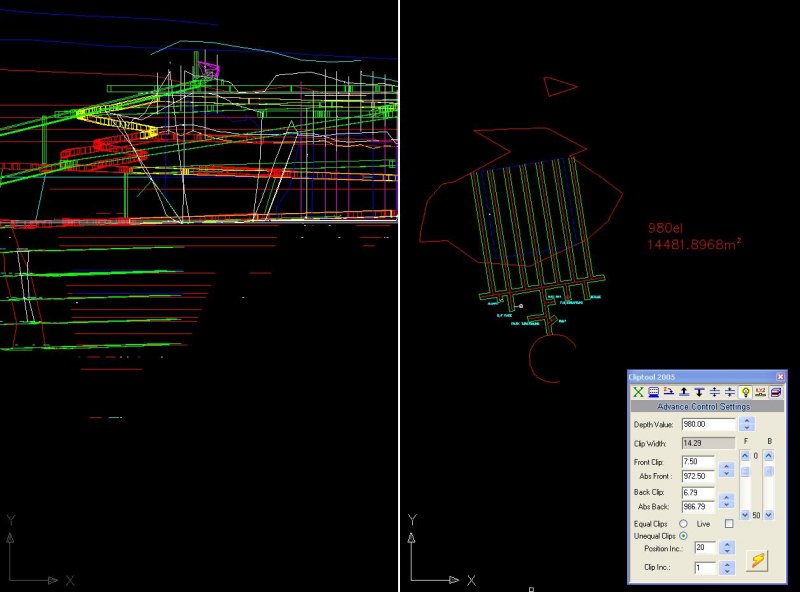Image resolution: width=800 pixels, height=592 pixels.
Task: Decrease Depth Value with stepper down arrow
Action: 747,427
